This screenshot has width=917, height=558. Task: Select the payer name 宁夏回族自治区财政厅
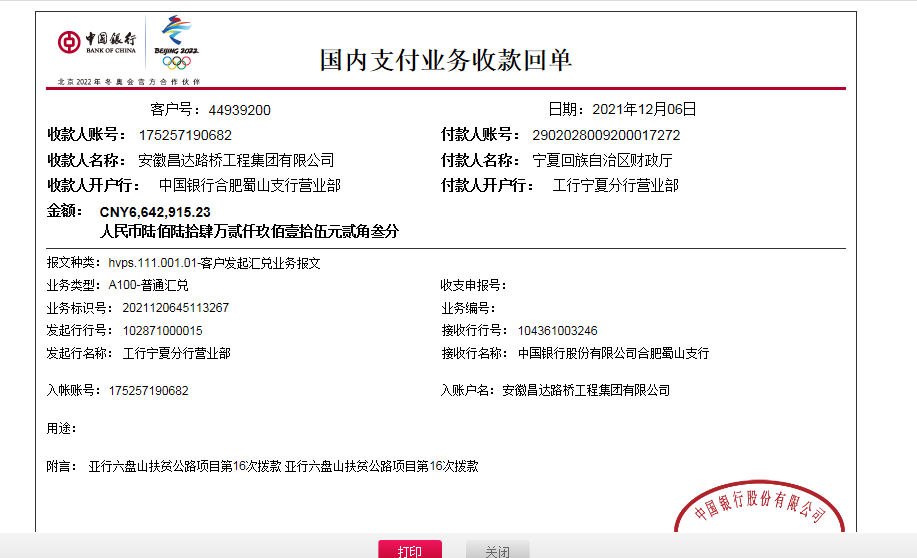(x=602, y=160)
